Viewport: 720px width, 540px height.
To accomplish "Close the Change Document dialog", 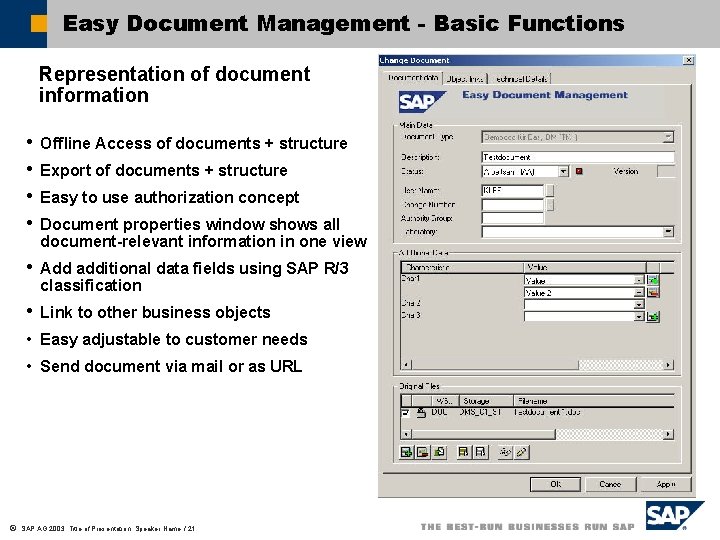I will [688, 60].
